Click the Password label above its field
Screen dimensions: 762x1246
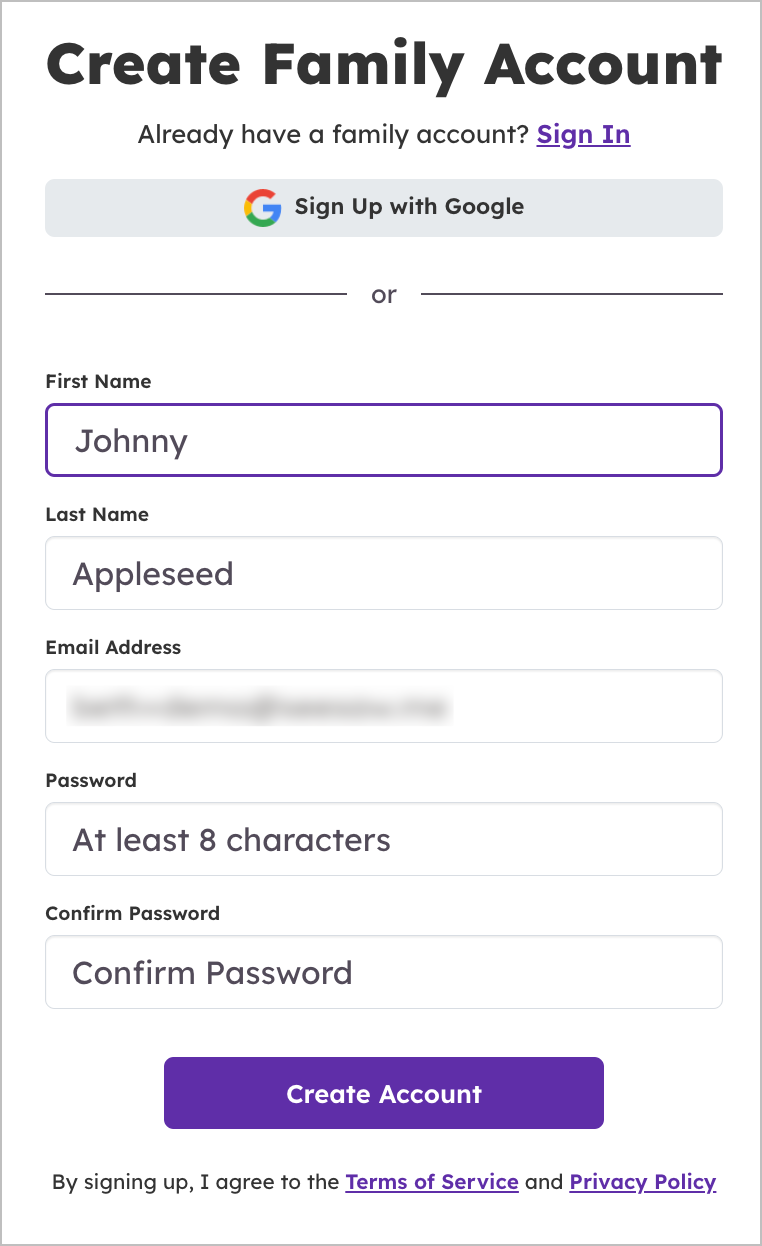click(91, 780)
